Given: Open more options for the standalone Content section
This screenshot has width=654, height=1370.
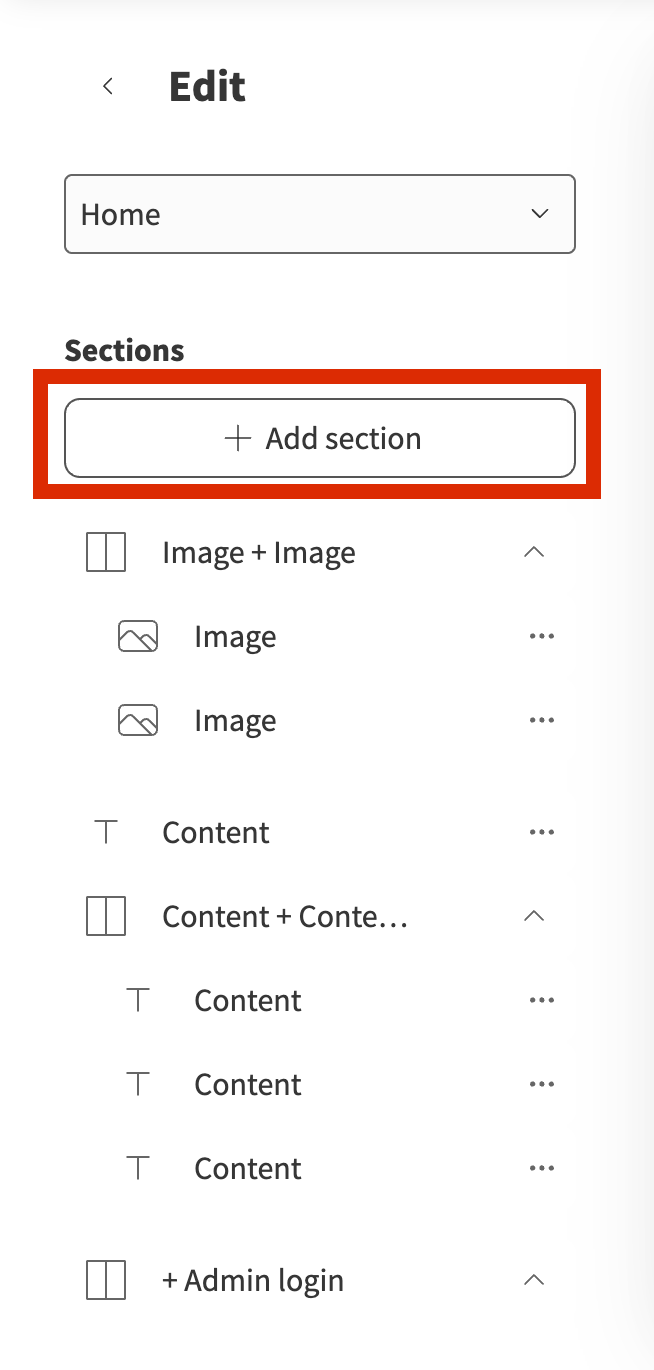Looking at the screenshot, I should [541, 832].
